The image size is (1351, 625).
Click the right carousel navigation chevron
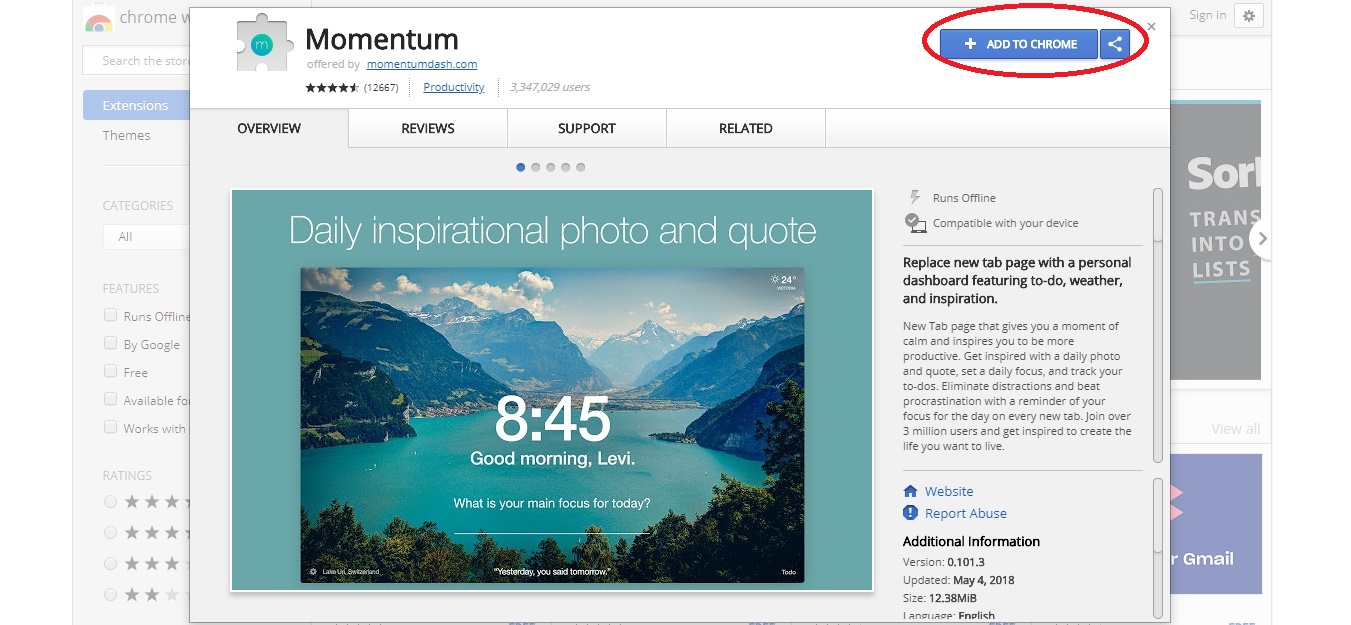coord(1262,239)
